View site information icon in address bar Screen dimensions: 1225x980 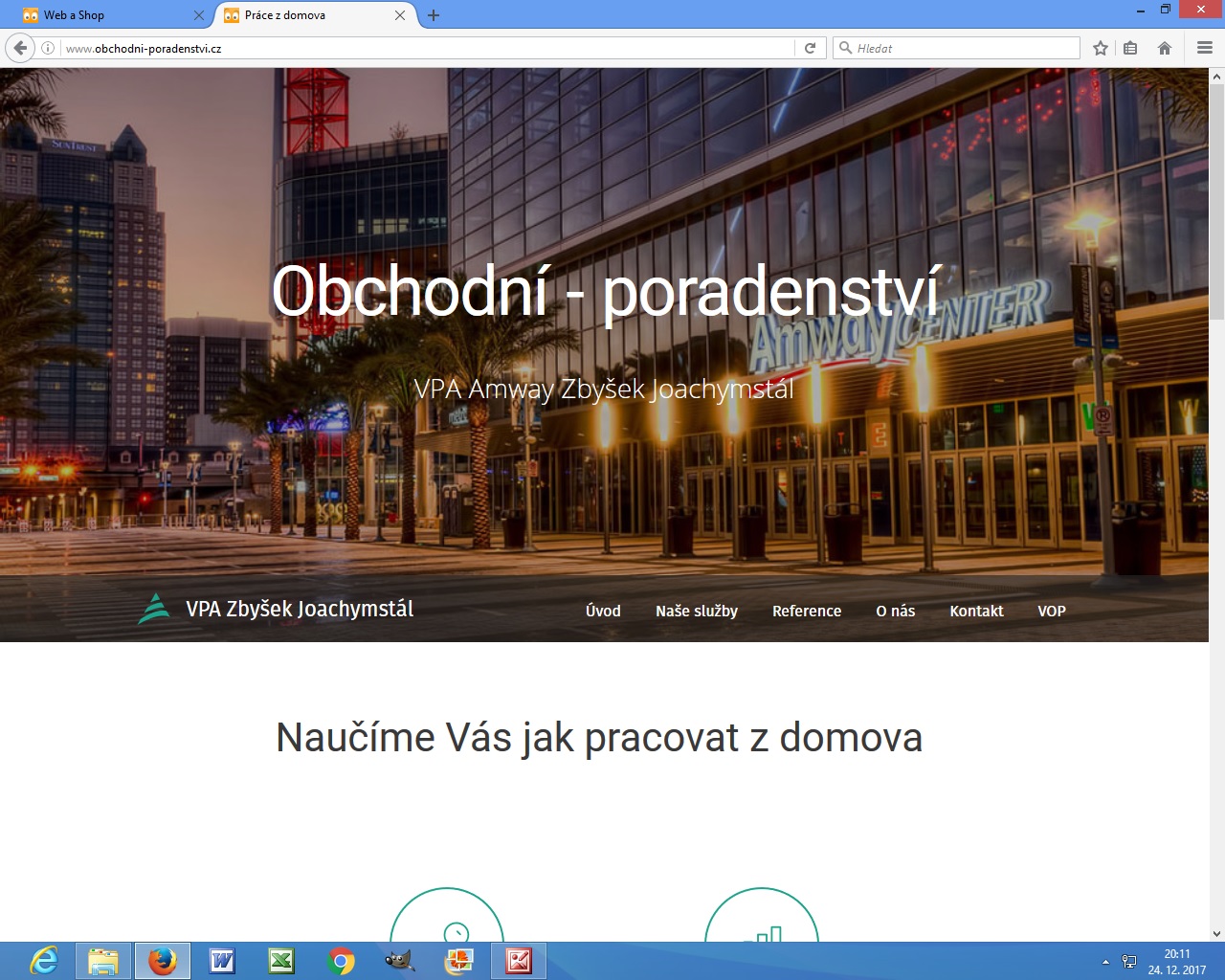[x=48, y=48]
